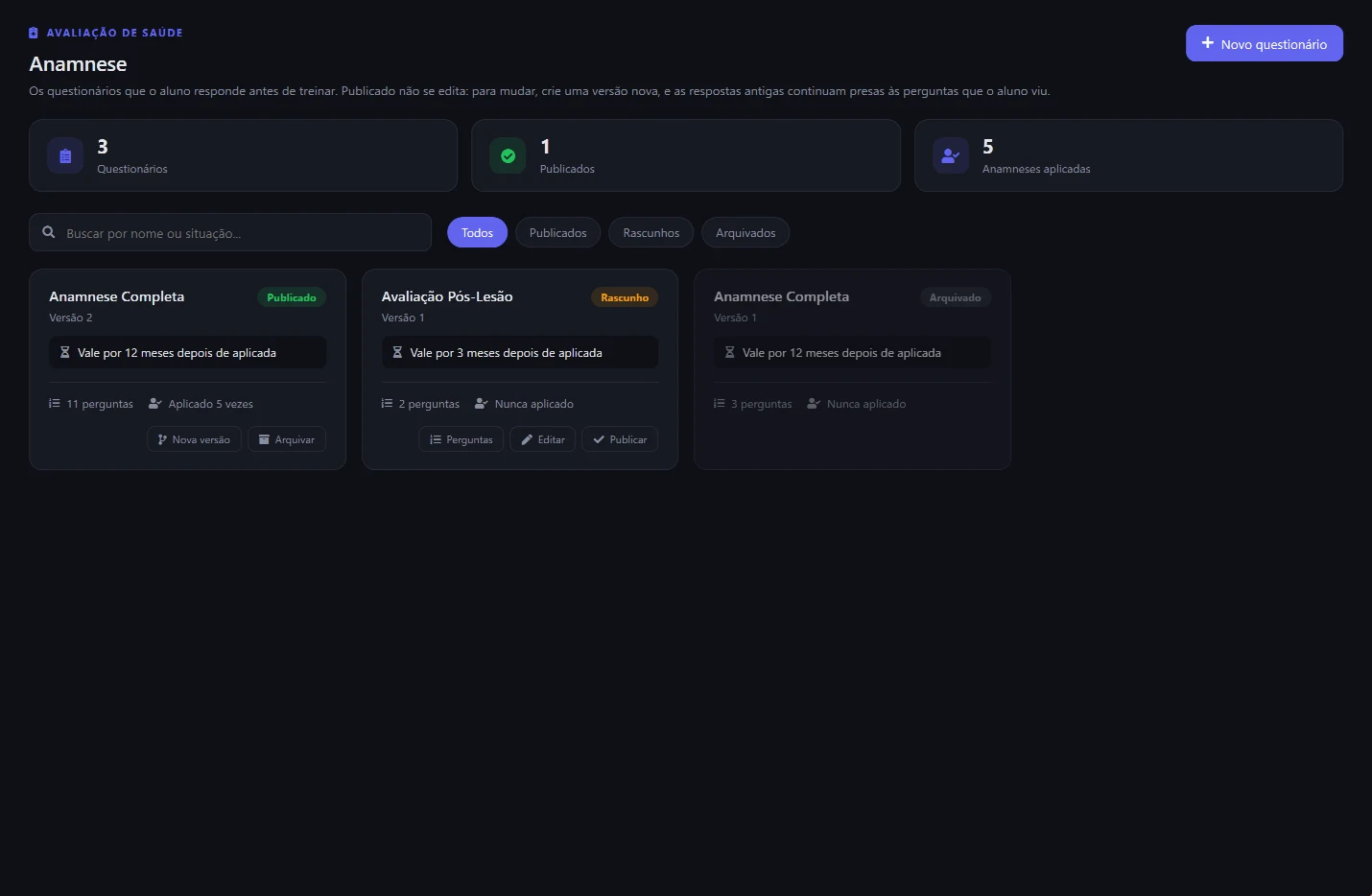Screen dimensions: 1372x896
Task: Edit the Avaliação Pós-Lesão questionnaire
Action: (x=542, y=439)
